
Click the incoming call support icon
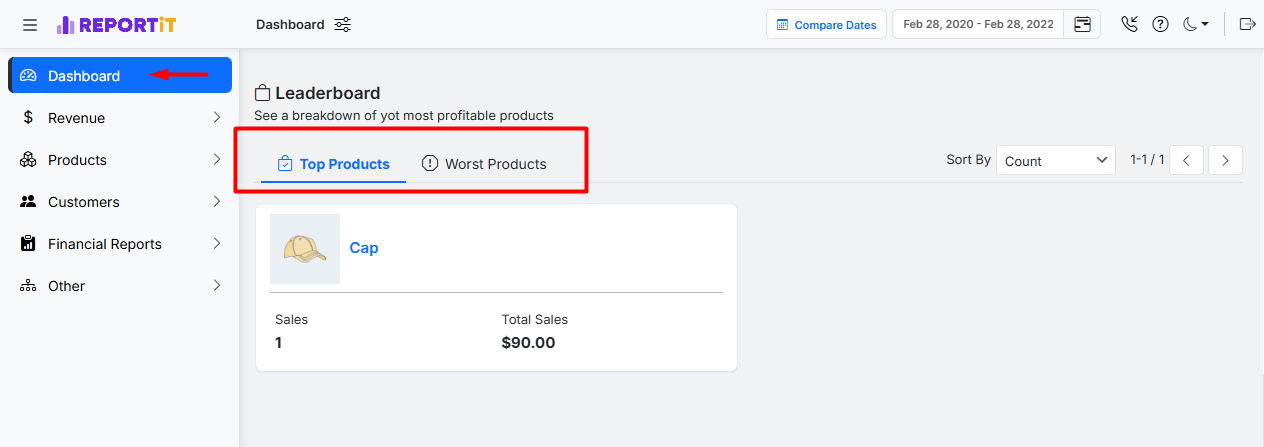pyautogui.click(x=1130, y=25)
